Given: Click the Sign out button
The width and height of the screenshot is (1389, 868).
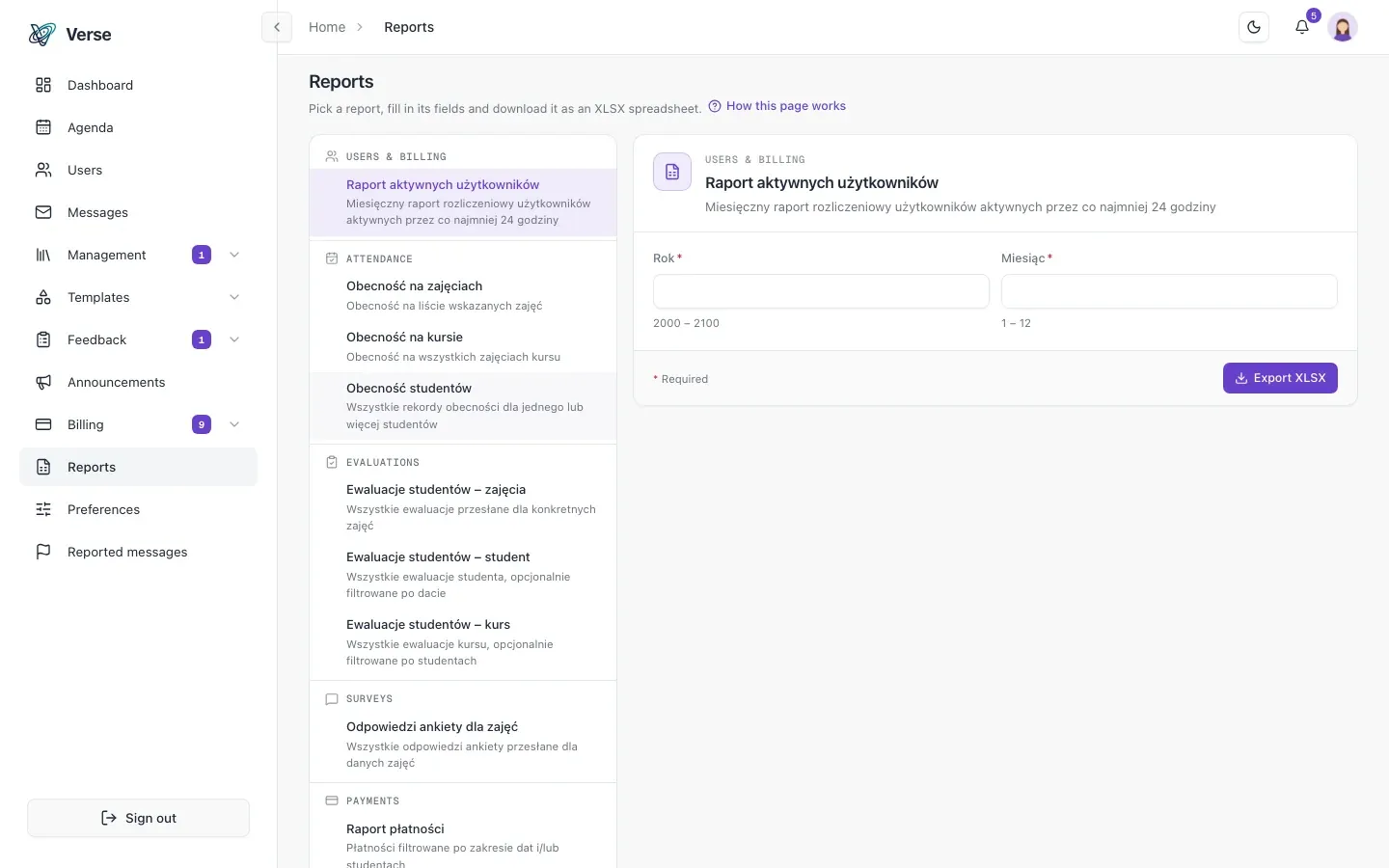Looking at the screenshot, I should 138,818.
